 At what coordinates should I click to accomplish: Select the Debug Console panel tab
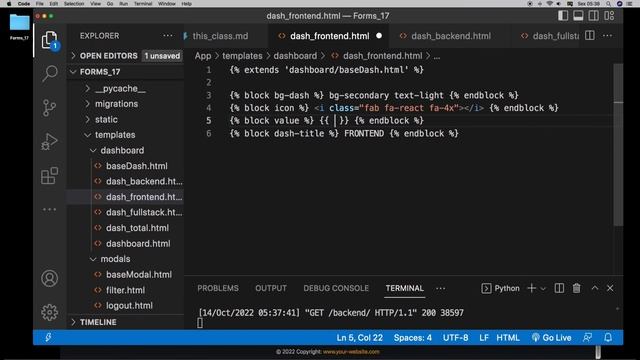336,288
